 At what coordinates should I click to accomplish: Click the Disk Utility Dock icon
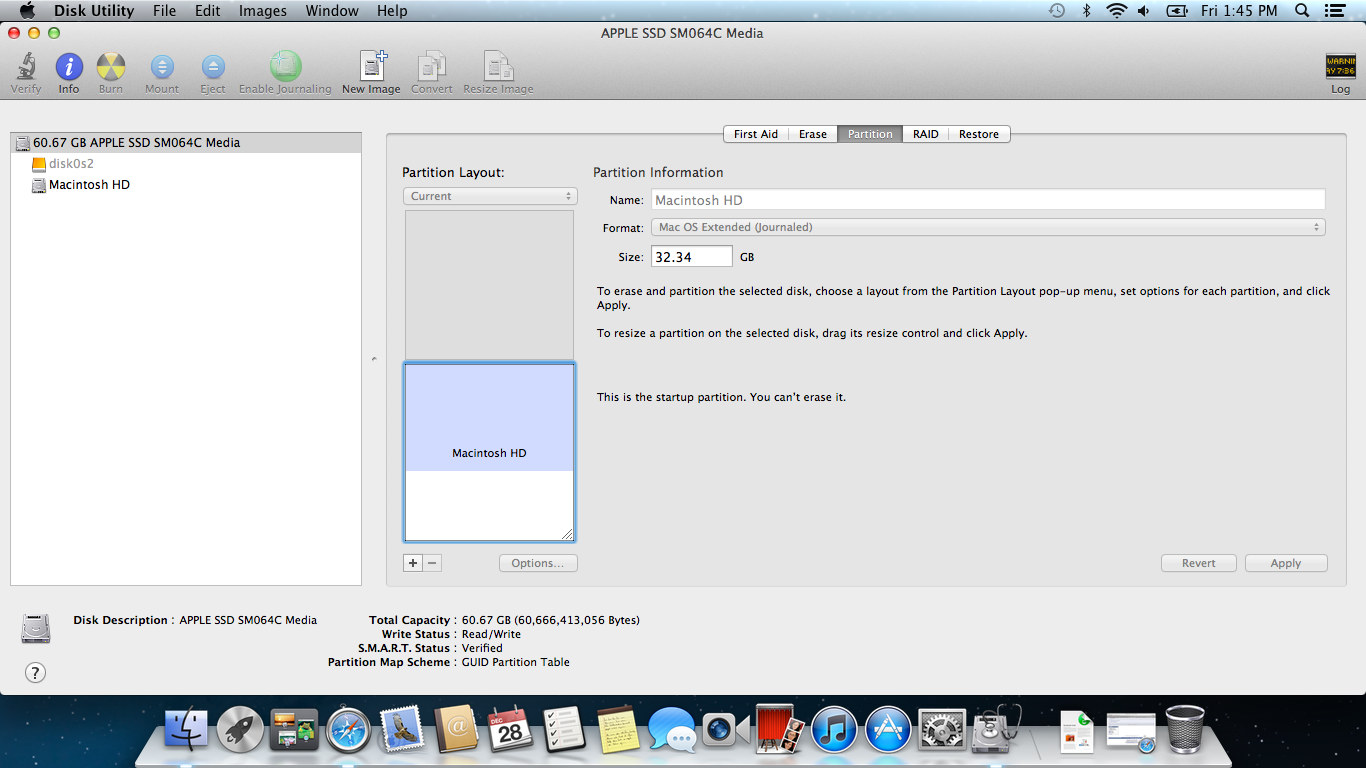click(997, 730)
